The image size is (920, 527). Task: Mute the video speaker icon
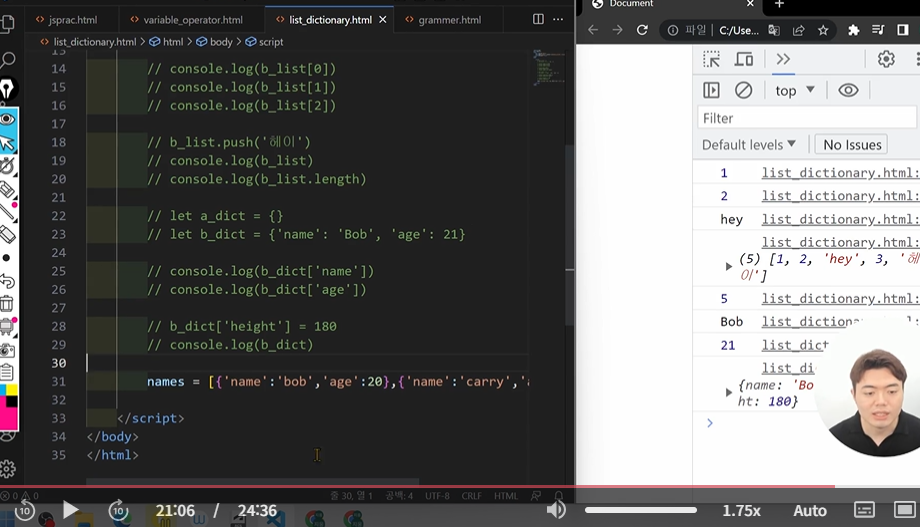[556, 510]
